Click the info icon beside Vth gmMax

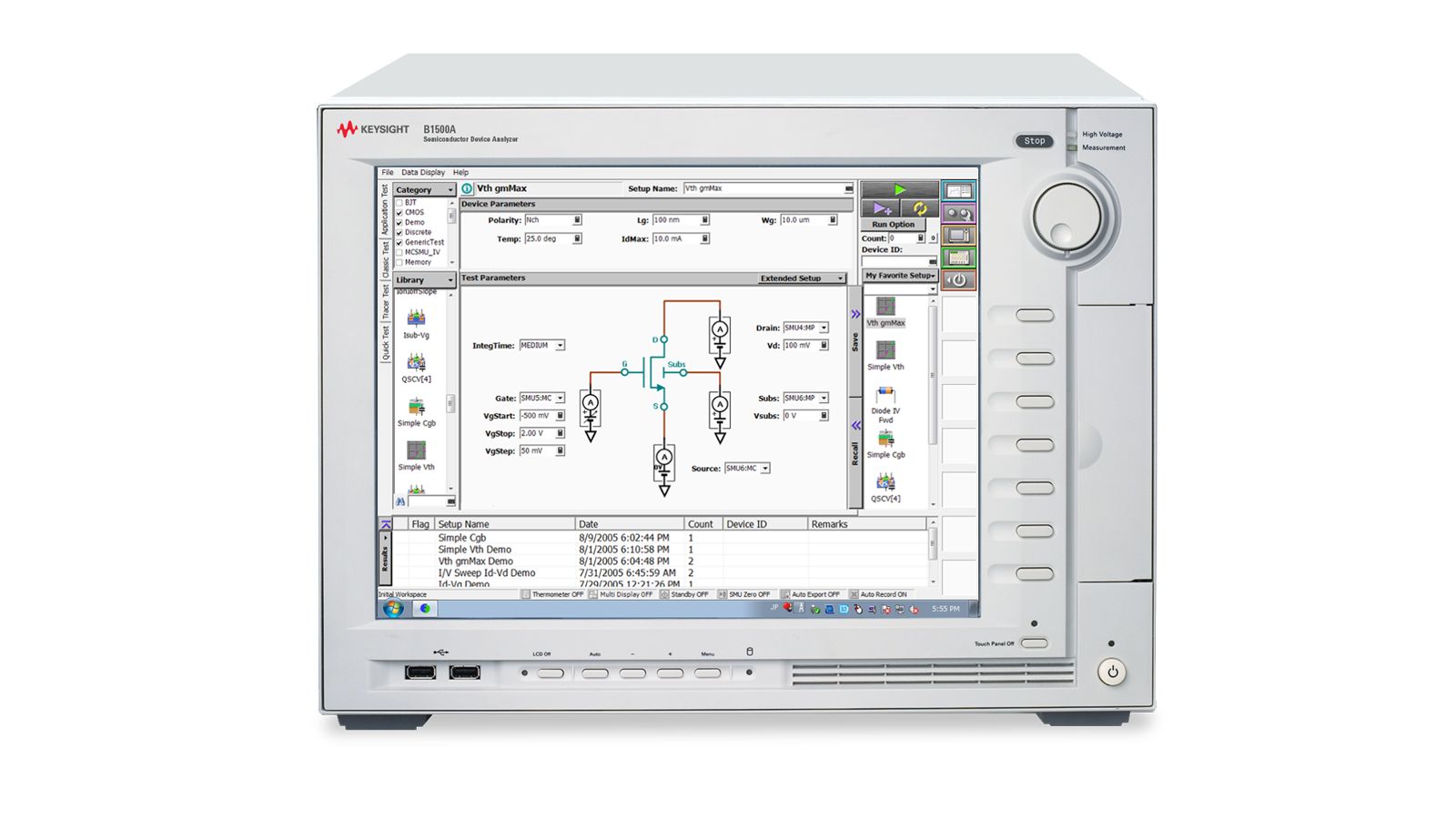467,188
